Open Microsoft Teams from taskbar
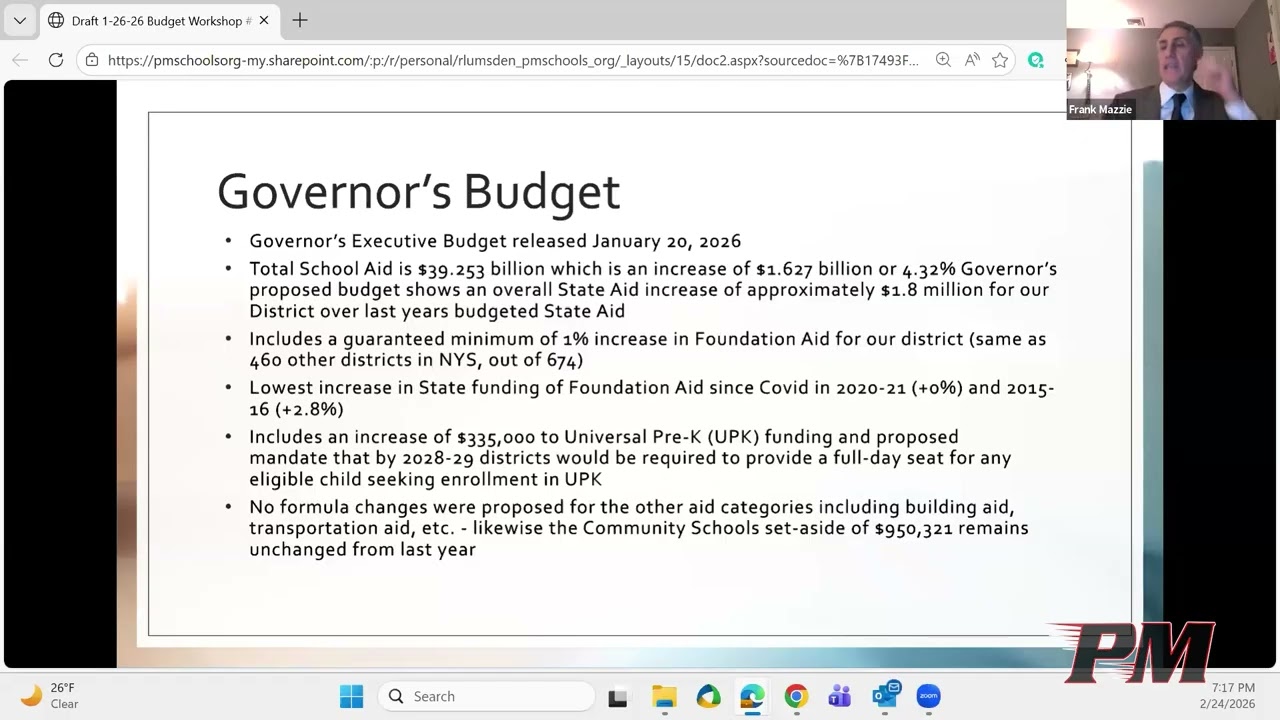 (x=840, y=697)
